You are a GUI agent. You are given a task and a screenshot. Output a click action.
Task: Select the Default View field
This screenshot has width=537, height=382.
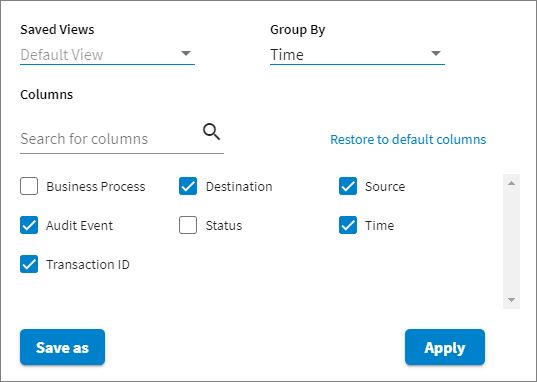pyautogui.click(x=107, y=55)
